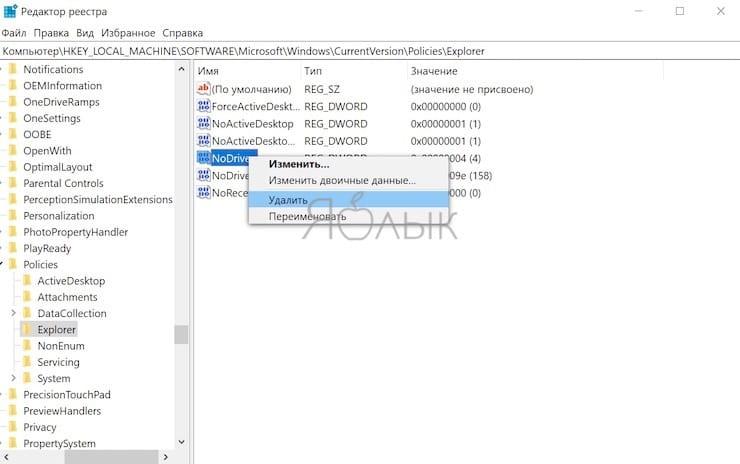Select the PropertySystem key
Viewport: 740px width, 464px height.
pos(59,443)
